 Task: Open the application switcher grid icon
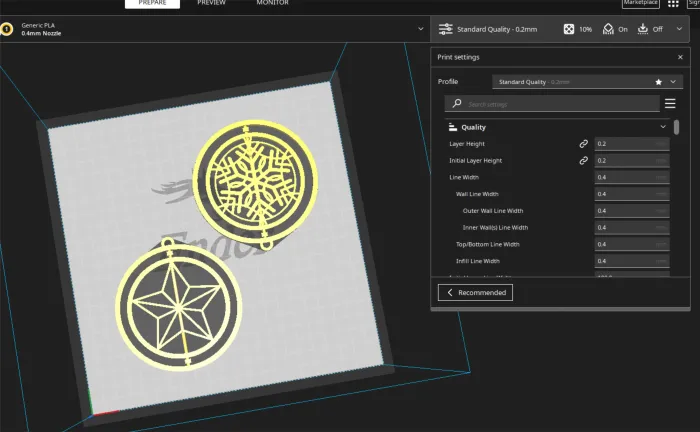coord(673,4)
